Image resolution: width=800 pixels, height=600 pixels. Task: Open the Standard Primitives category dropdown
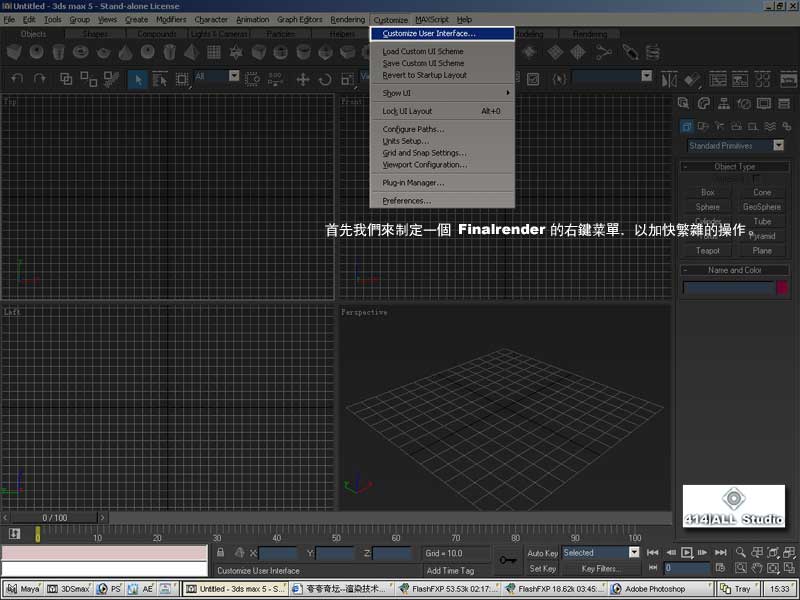(778, 145)
